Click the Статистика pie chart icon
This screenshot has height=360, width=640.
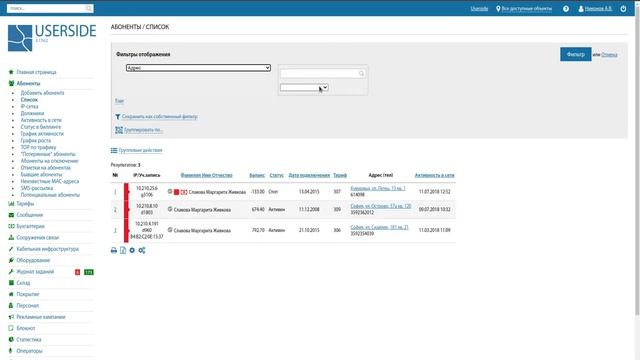coord(11,339)
